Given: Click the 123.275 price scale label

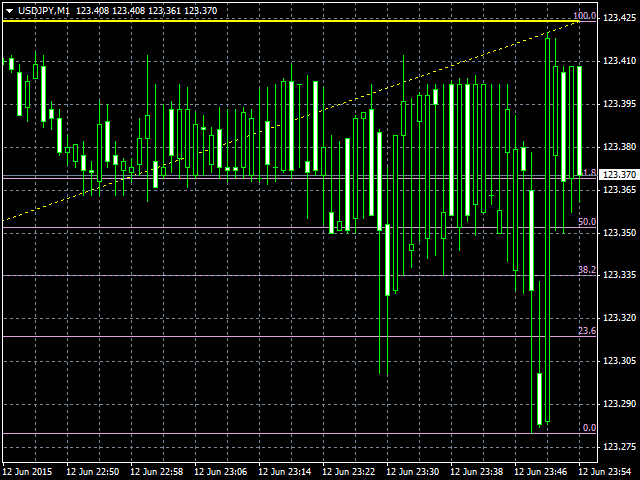Looking at the screenshot, I should tap(618, 446).
